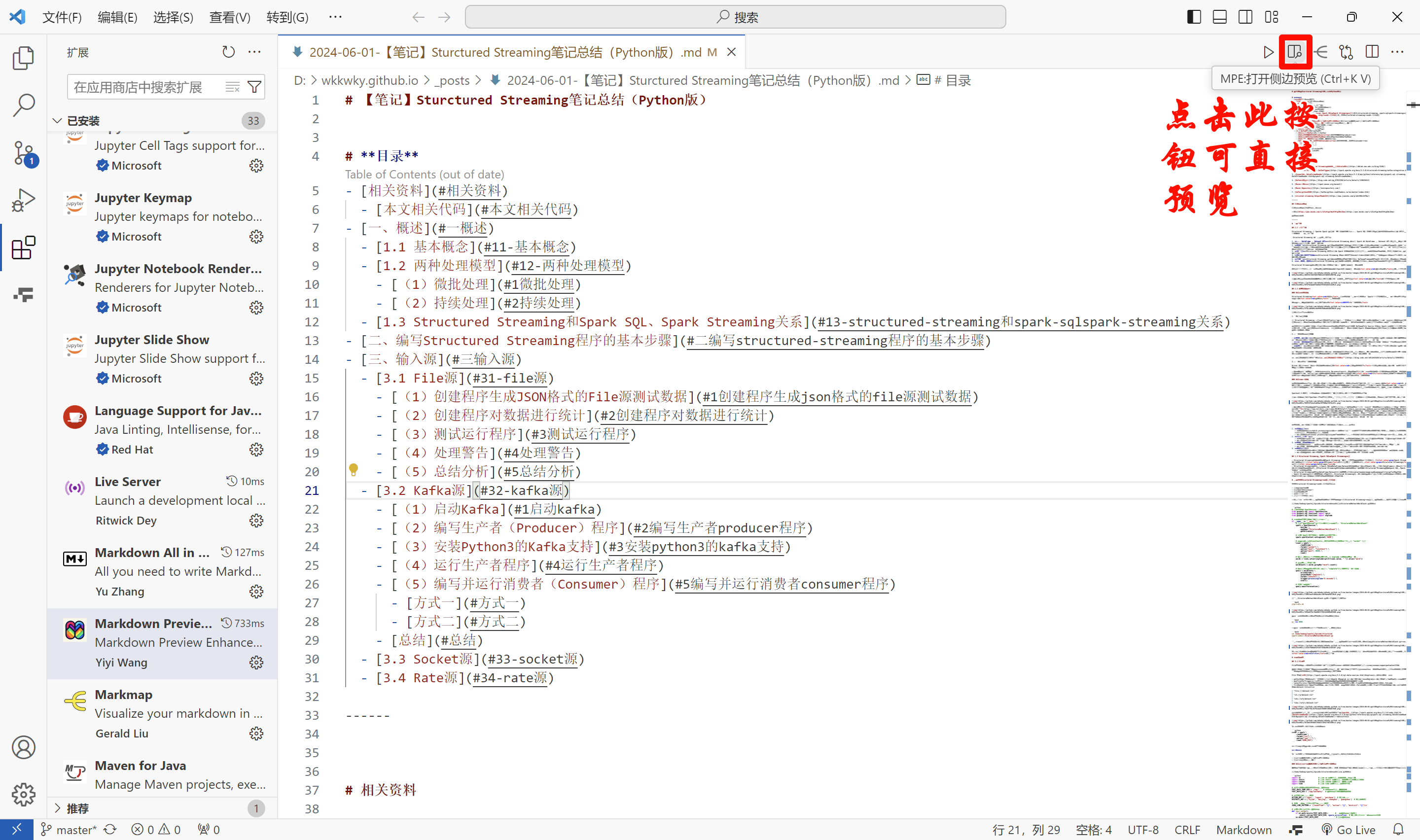Click the Run code play button
The width and height of the screenshot is (1420, 840).
(x=1268, y=52)
